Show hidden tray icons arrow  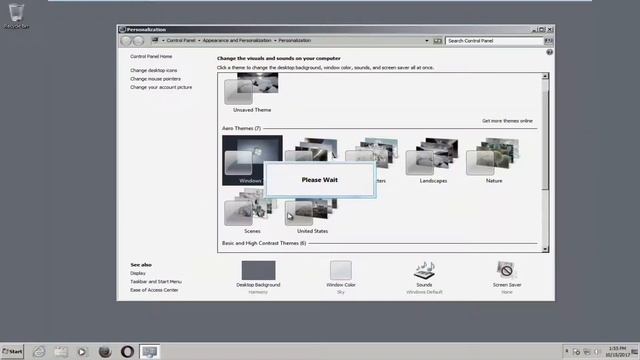click(x=566, y=351)
